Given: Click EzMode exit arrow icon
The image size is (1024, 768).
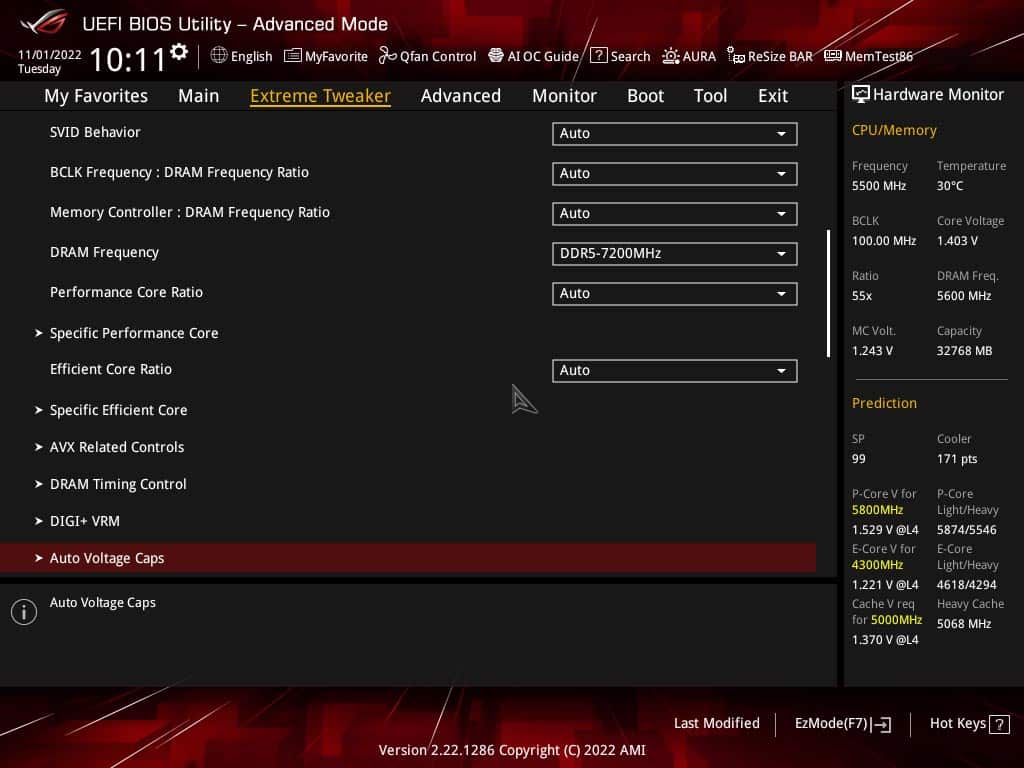Looking at the screenshot, I should (882, 724).
